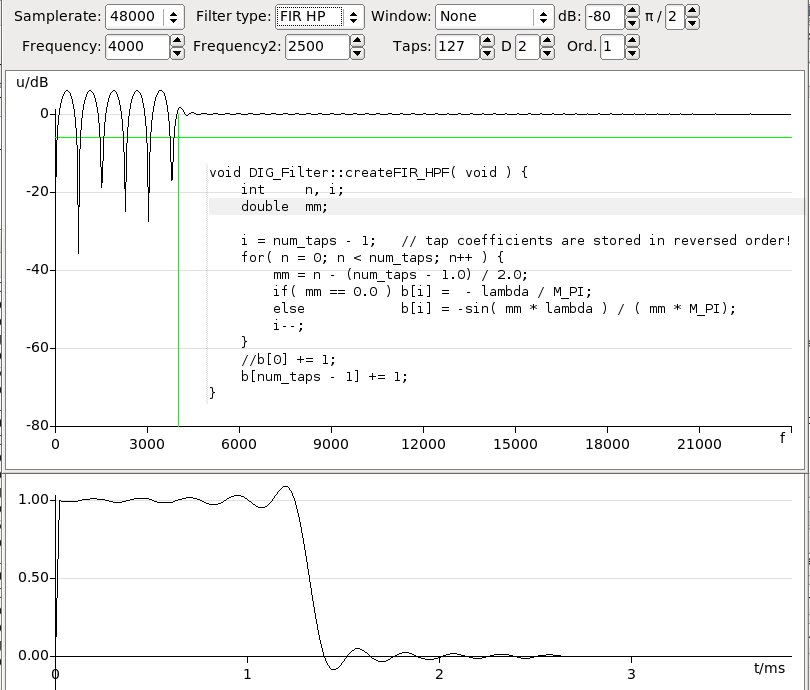The image size is (810, 690).
Task: Select None text in Window box
Action: 458,17
